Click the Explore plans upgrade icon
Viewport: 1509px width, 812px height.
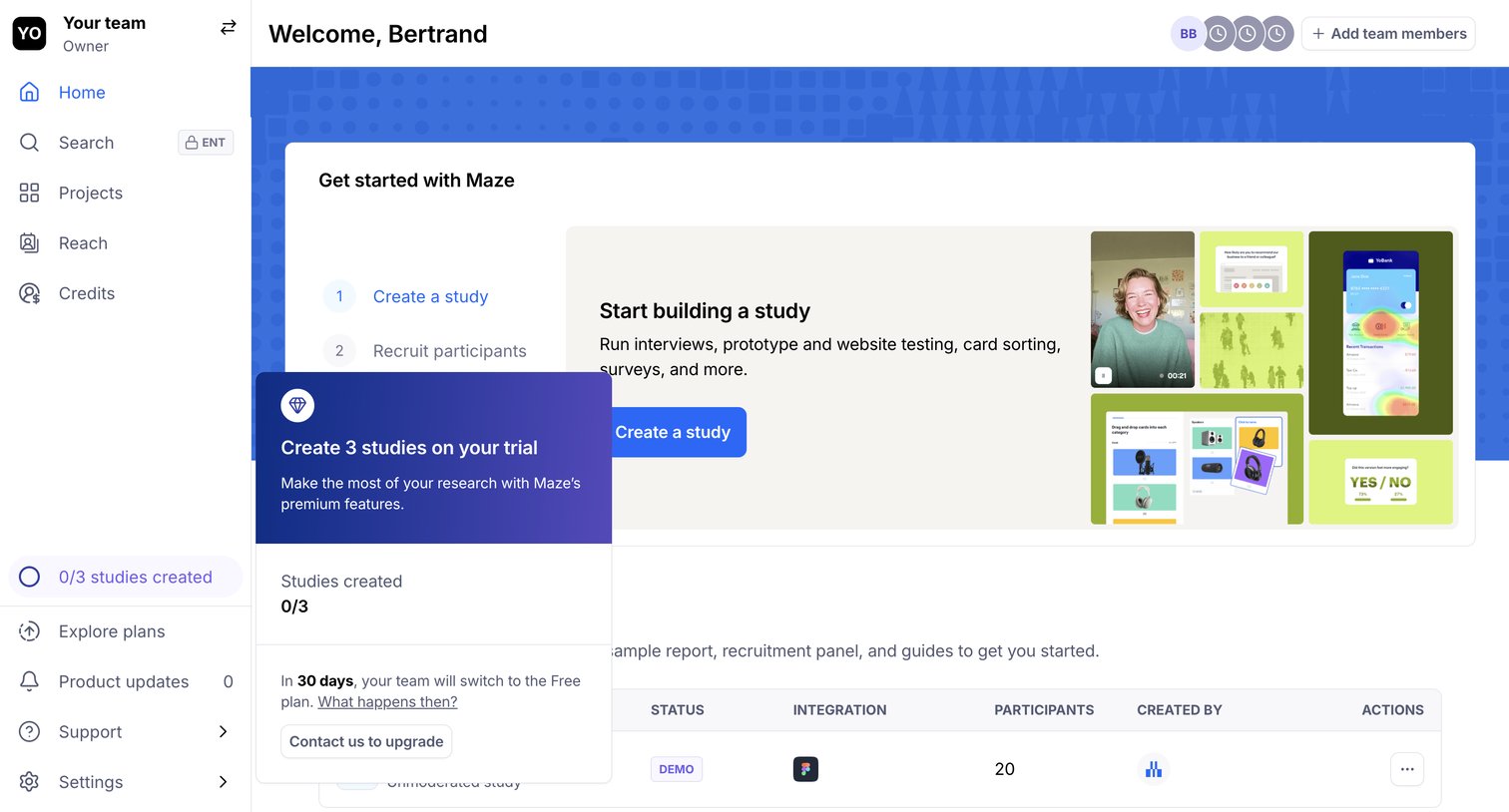pyautogui.click(x=30, y=631)
